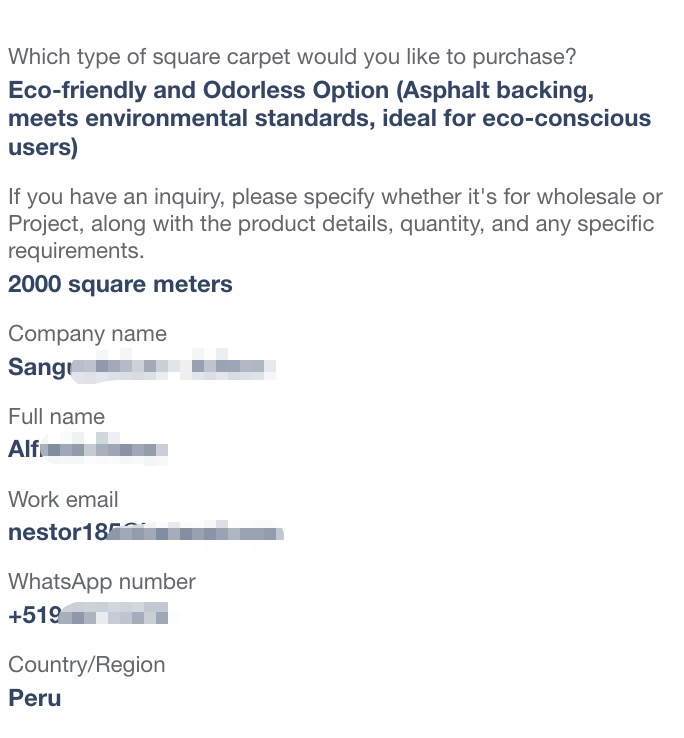Click the words 'Asphalt backing' in answer
The height and width of the screenshot is (738, 684).
coord(495,90)
